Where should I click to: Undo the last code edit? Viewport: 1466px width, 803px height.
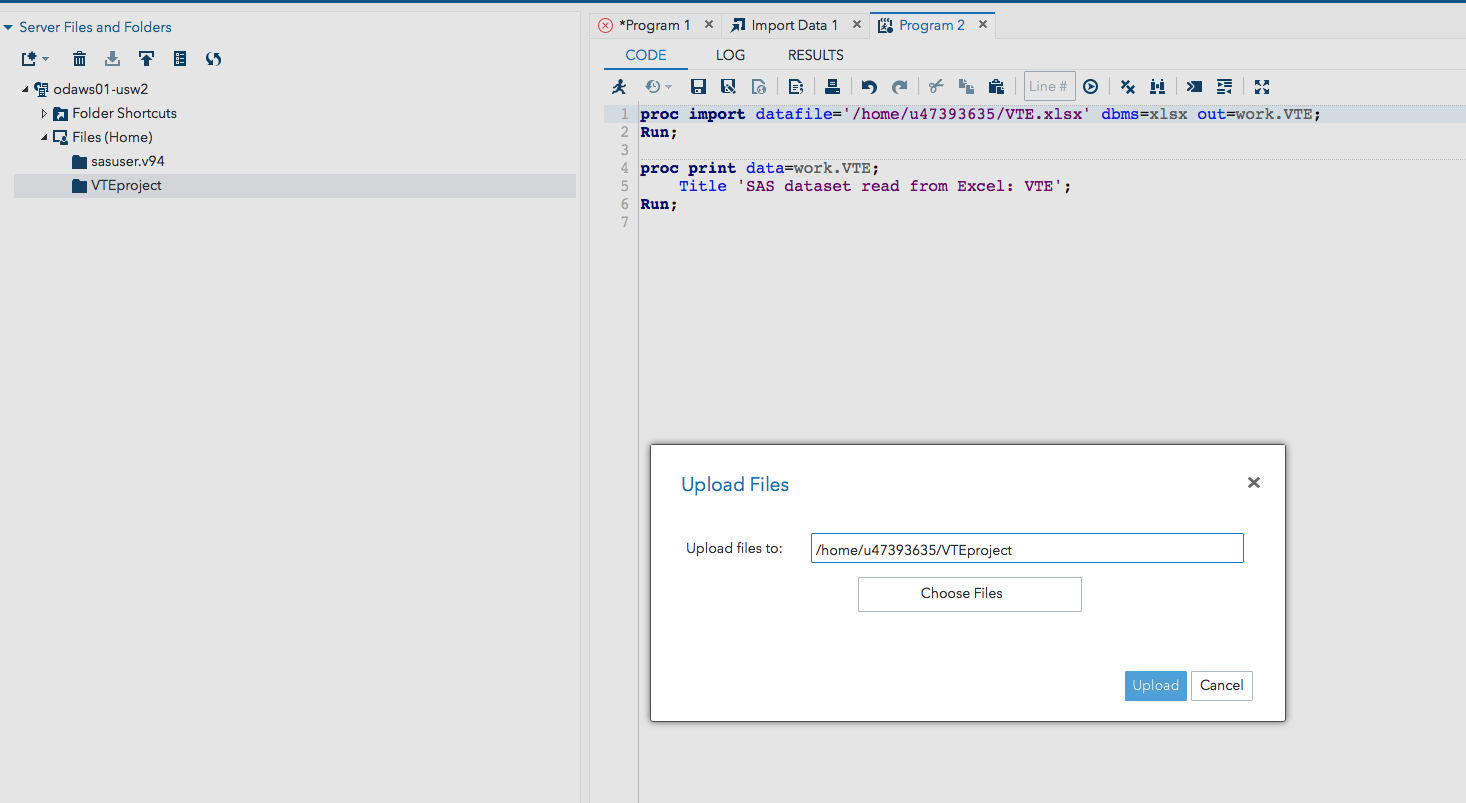point(868,86)
